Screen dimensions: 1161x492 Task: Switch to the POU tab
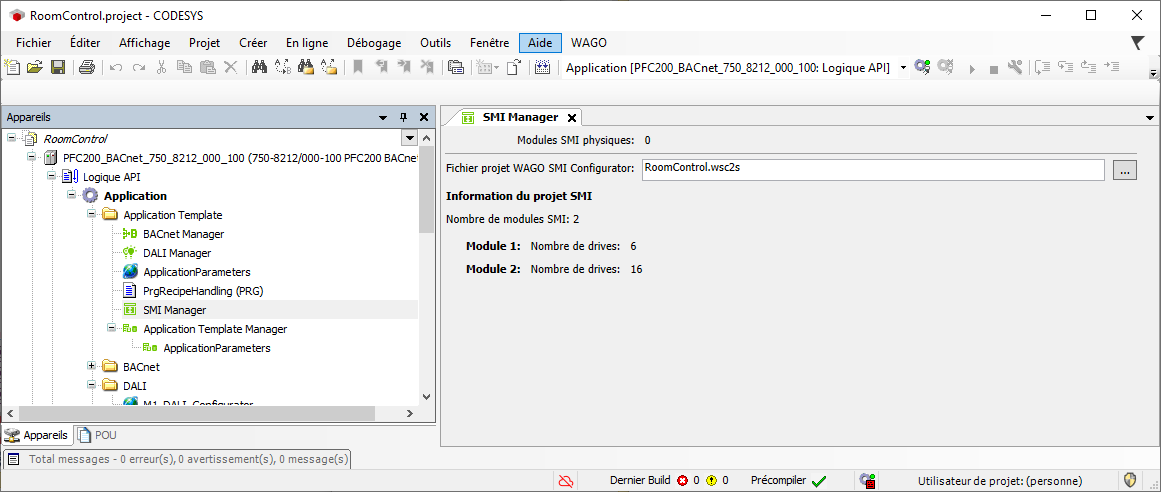[97, 435]
